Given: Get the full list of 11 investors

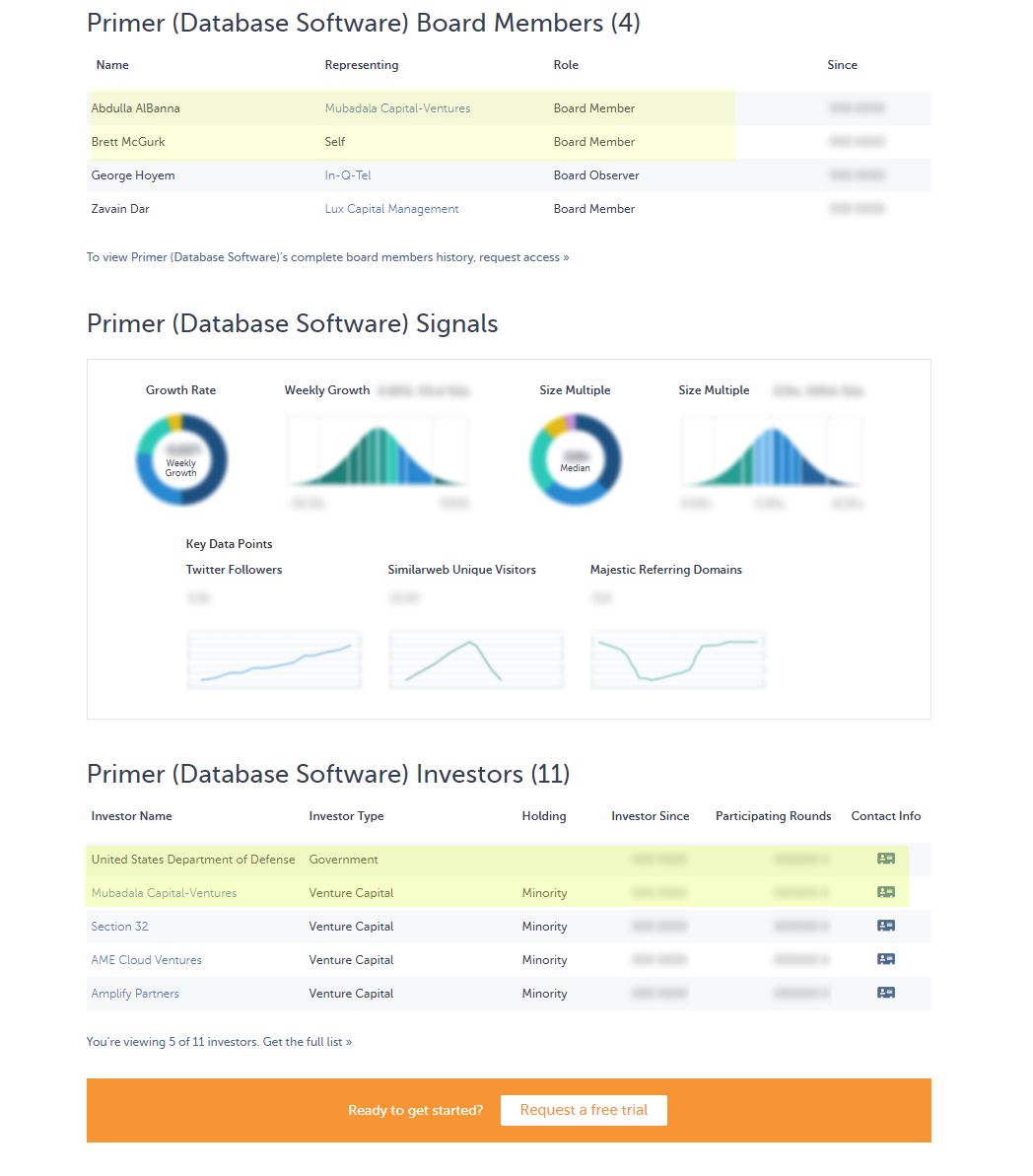Looking at the screenshot, I should coord(308,1042).
